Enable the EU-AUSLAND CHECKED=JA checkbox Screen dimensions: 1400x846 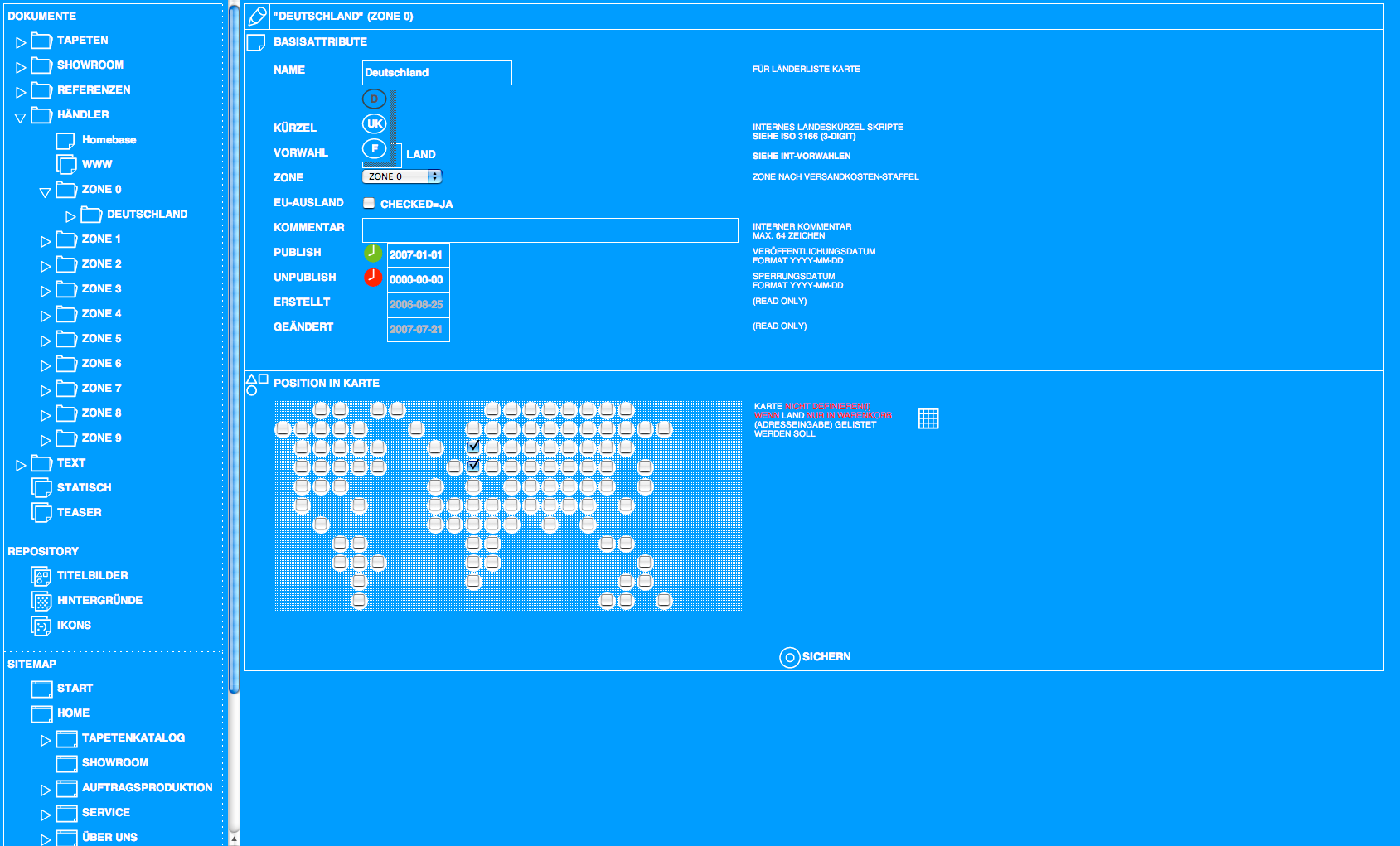pos(368,202)
